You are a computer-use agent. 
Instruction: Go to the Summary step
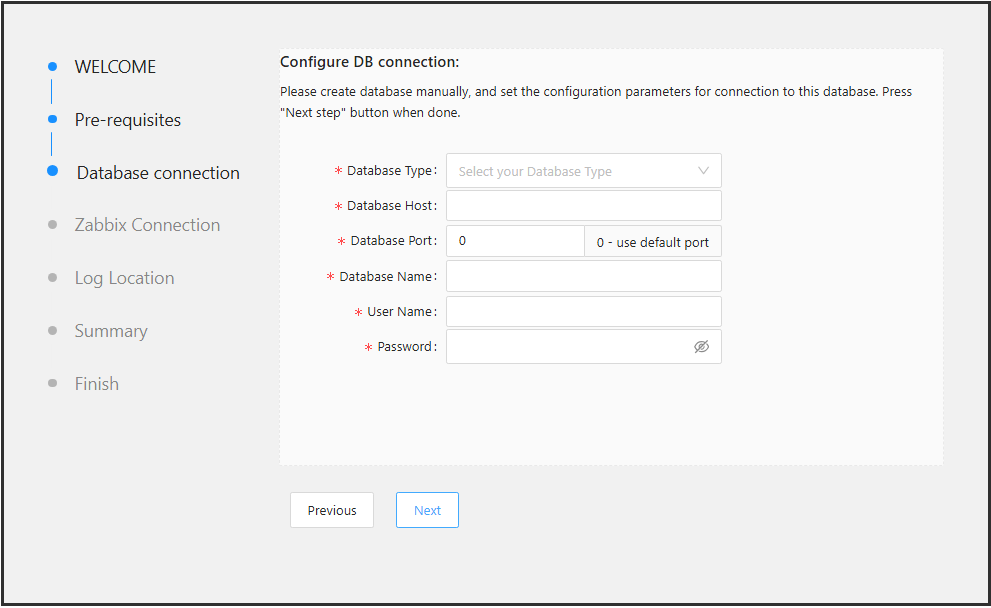[111, 331]
